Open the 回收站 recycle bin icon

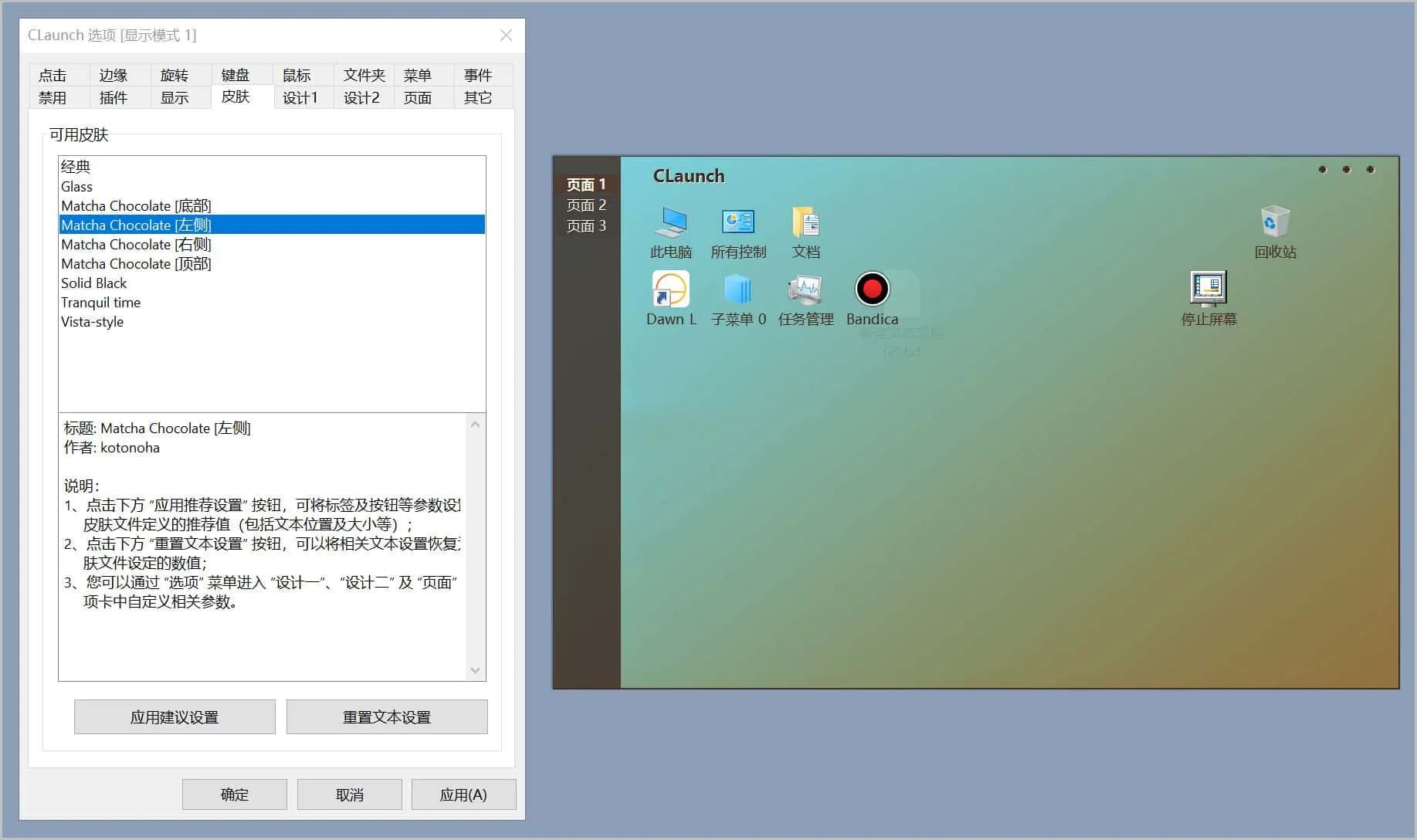pos(1274,222)
